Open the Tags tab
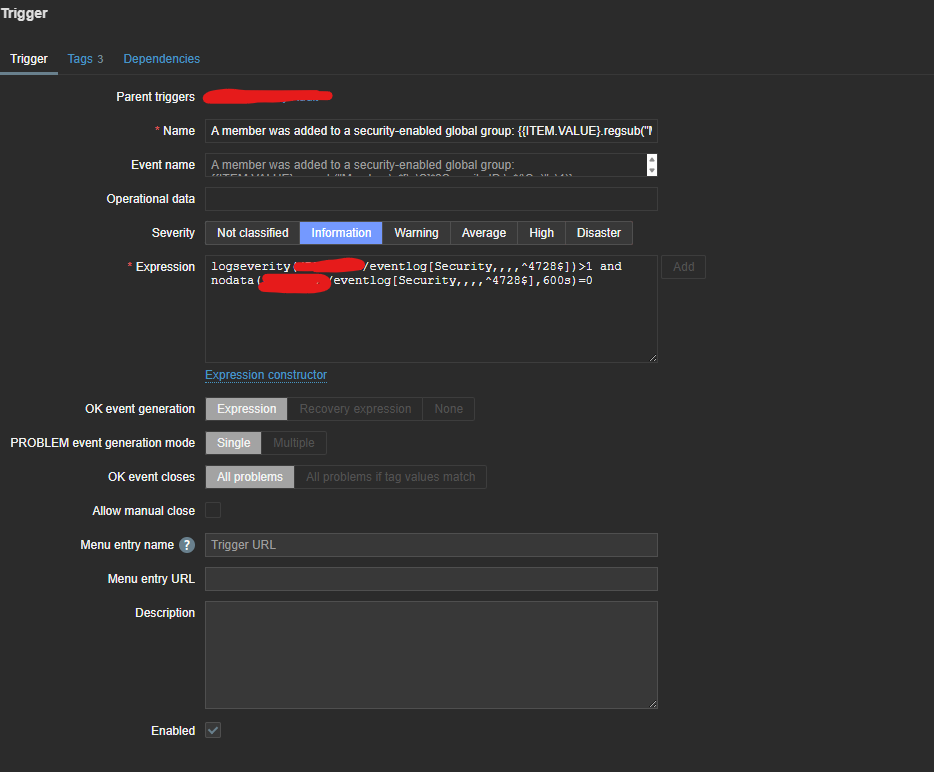934x772 pixels. tap(85, 59)
